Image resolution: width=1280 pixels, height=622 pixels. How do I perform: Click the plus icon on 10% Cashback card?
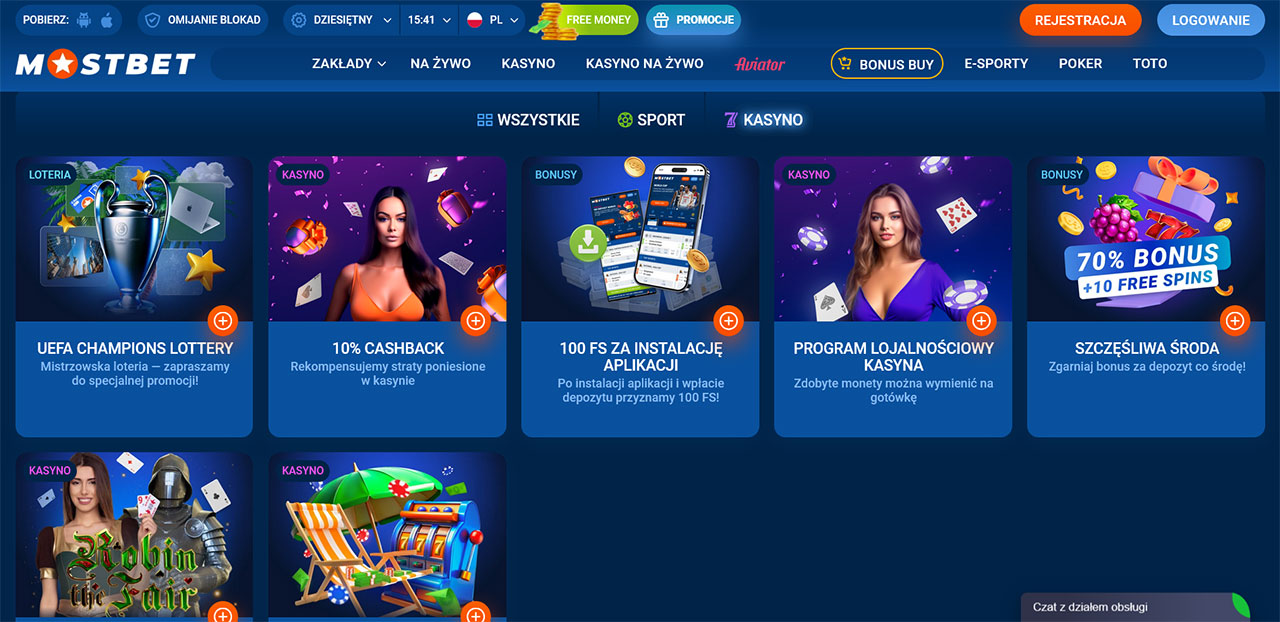476,321
